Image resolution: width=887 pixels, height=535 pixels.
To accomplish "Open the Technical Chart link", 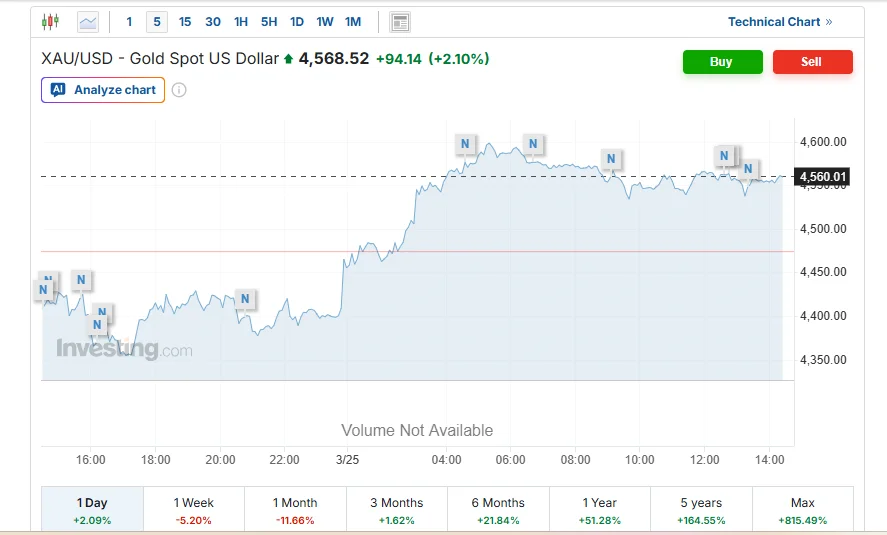I will click(780, 22).
